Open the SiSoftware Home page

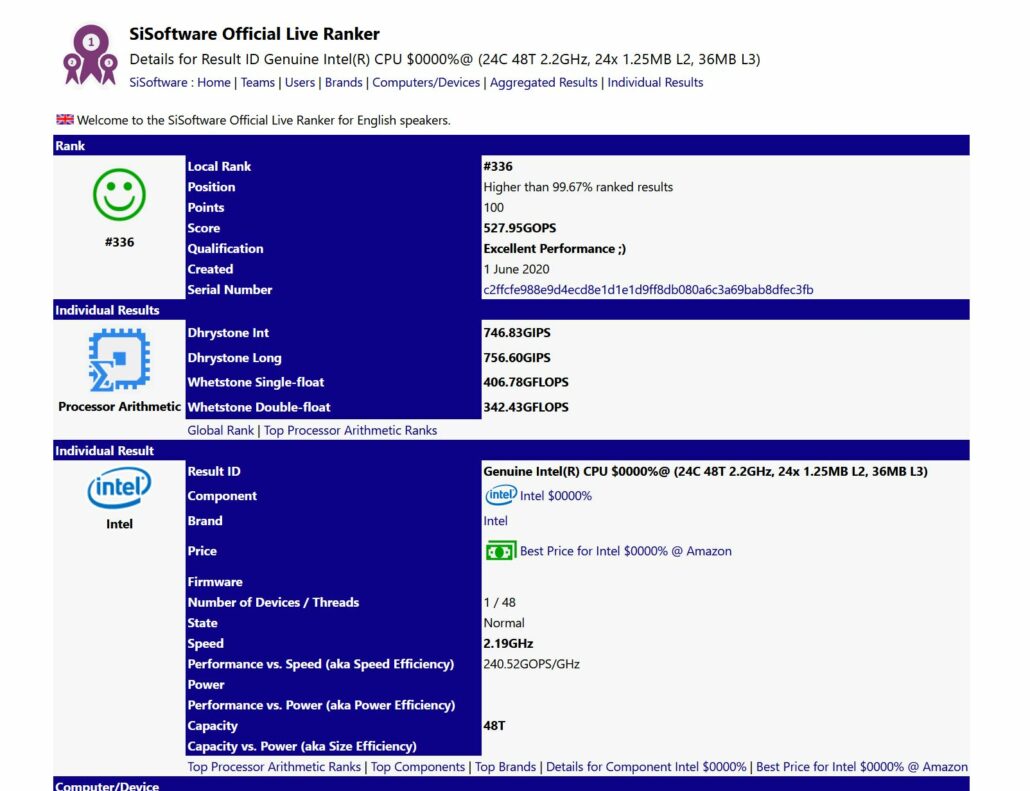[x=214, y=82]
